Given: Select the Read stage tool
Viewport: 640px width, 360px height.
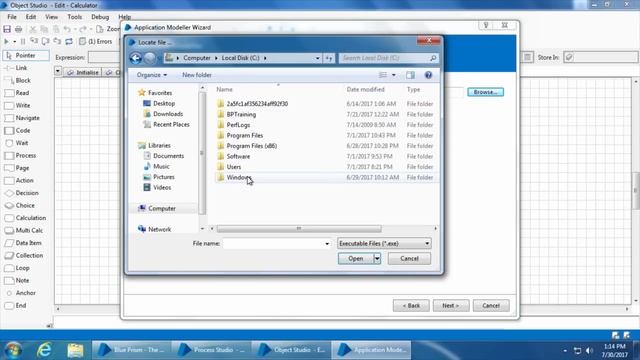Looking at the screenshot, I should click(17, 93).
